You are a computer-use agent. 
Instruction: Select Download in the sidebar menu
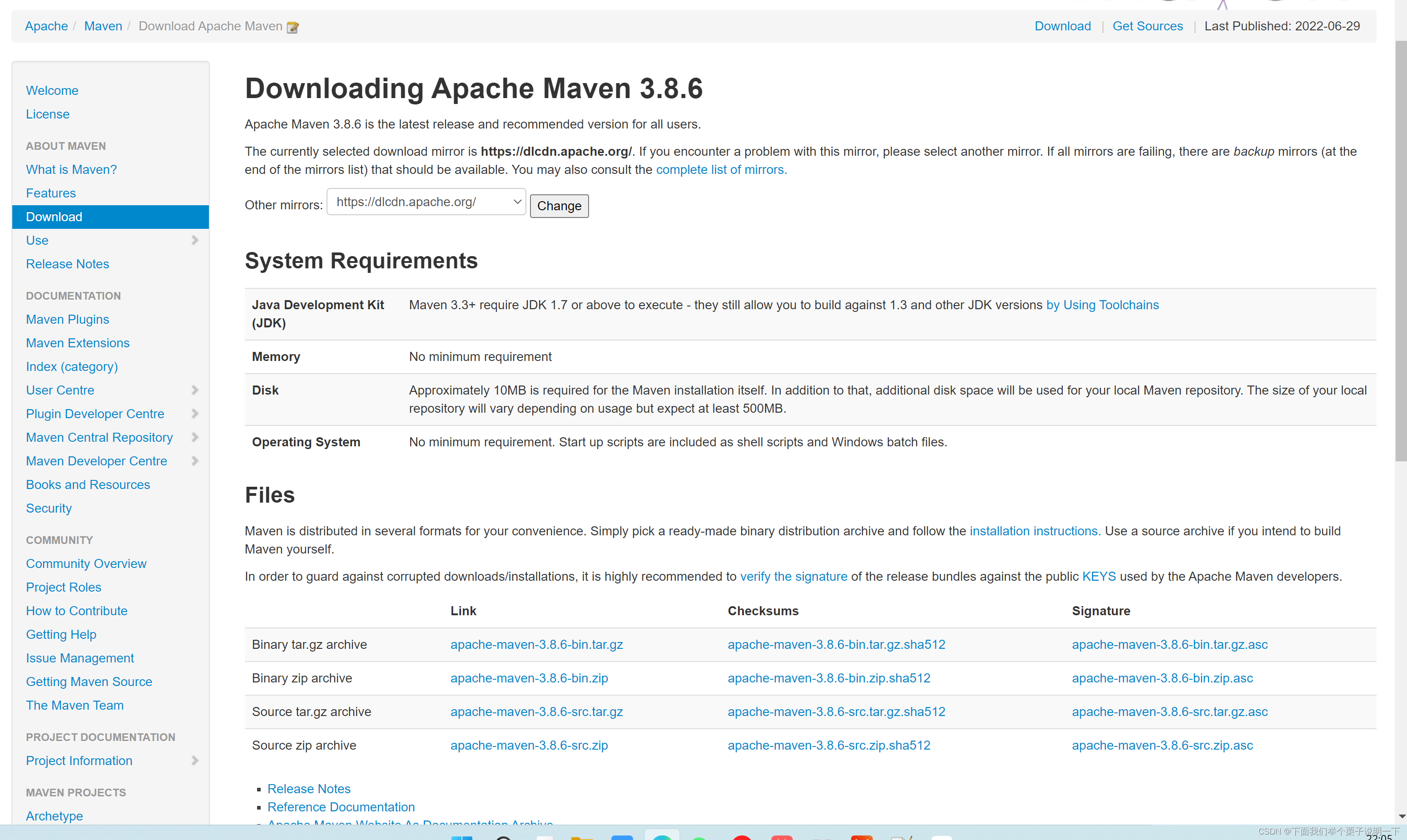pyautogui.click(x=54, y=217)
